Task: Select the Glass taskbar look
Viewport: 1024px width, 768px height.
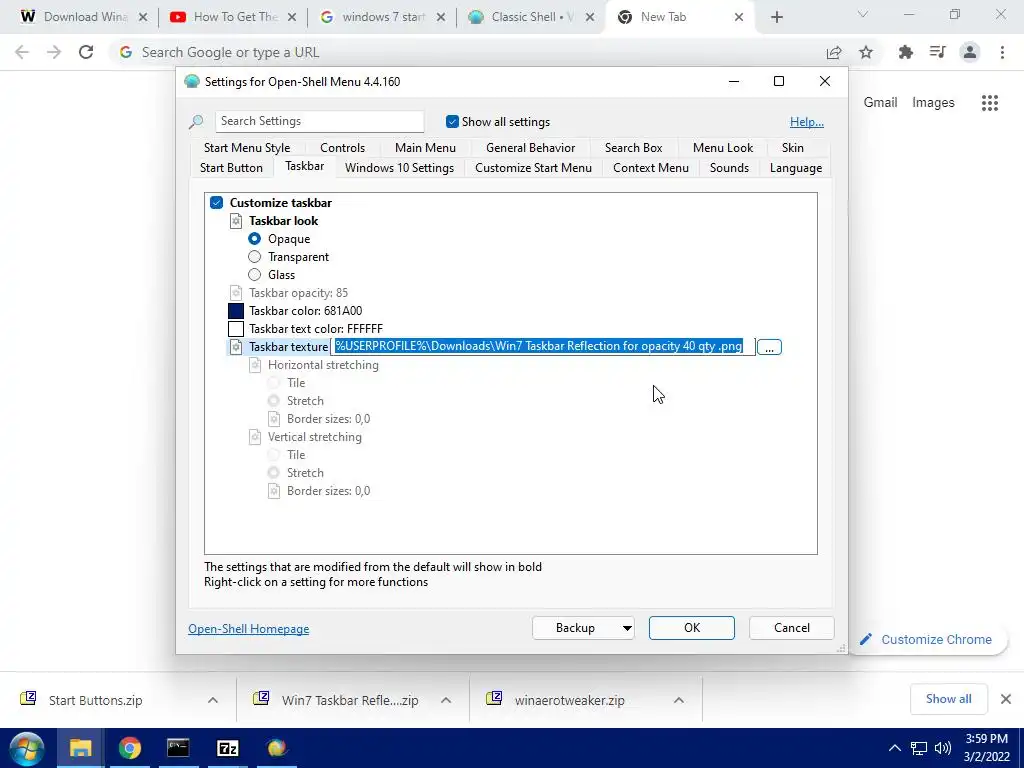Action: (255, 275)
